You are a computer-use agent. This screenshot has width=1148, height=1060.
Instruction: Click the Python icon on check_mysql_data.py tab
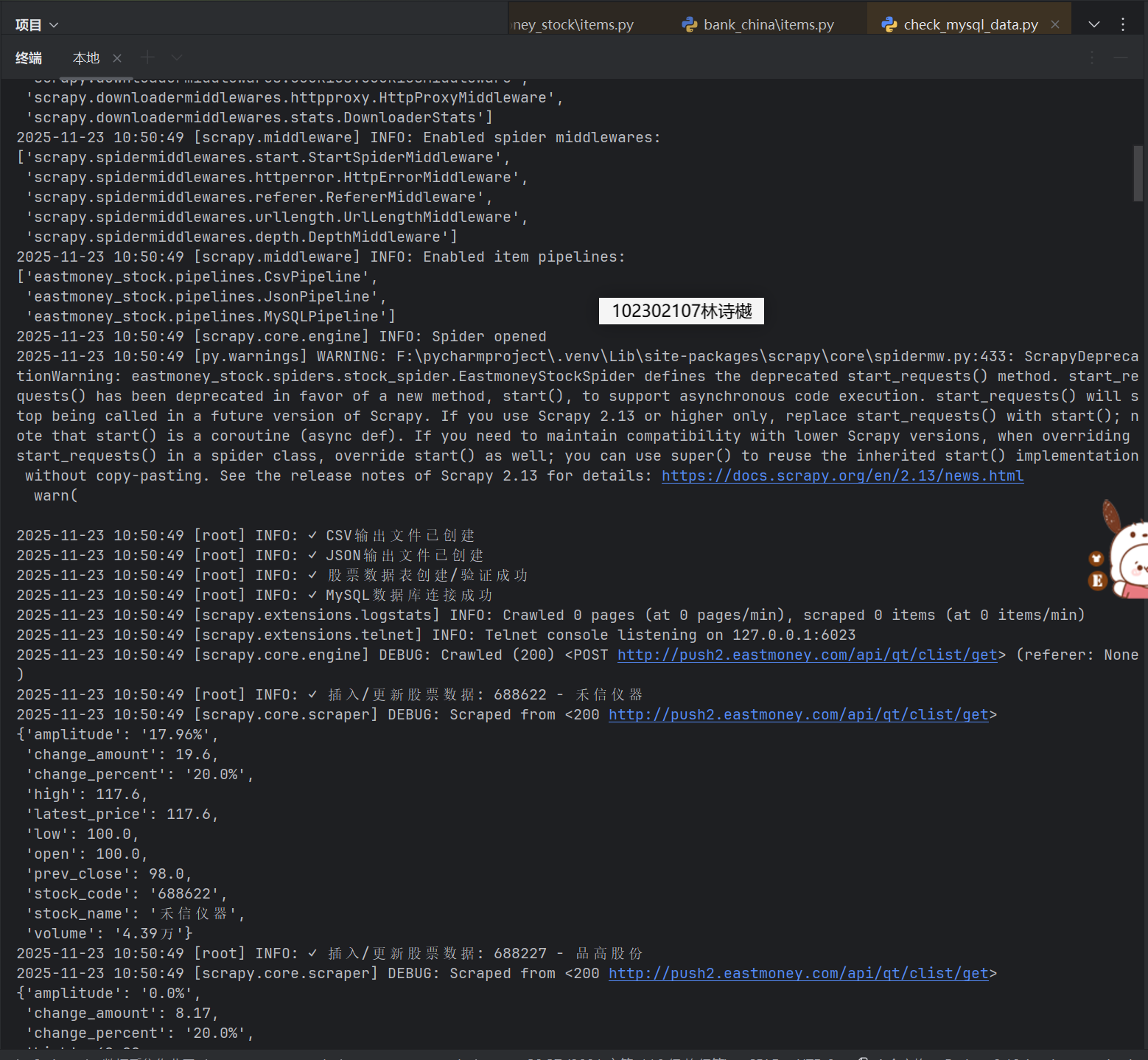(x=889, y=24)
